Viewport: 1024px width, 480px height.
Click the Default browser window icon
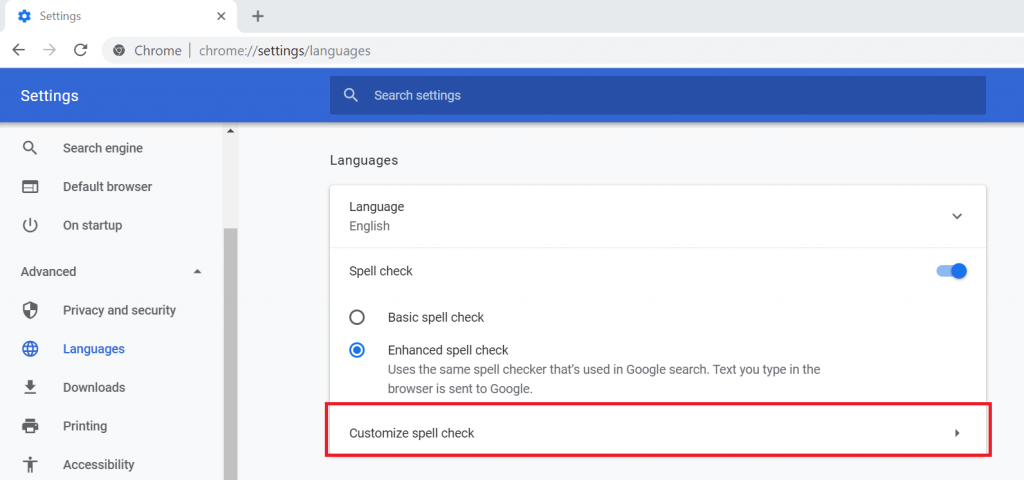30,187
